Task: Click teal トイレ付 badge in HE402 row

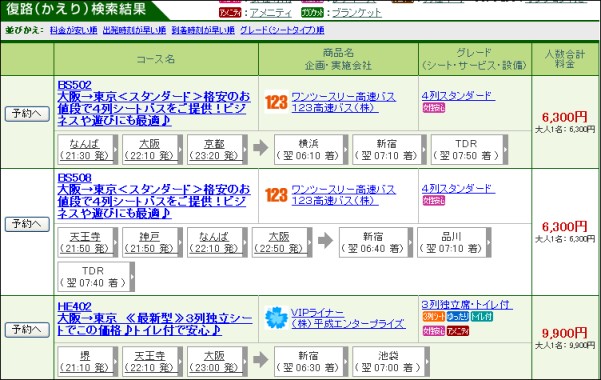Action: 481,316
